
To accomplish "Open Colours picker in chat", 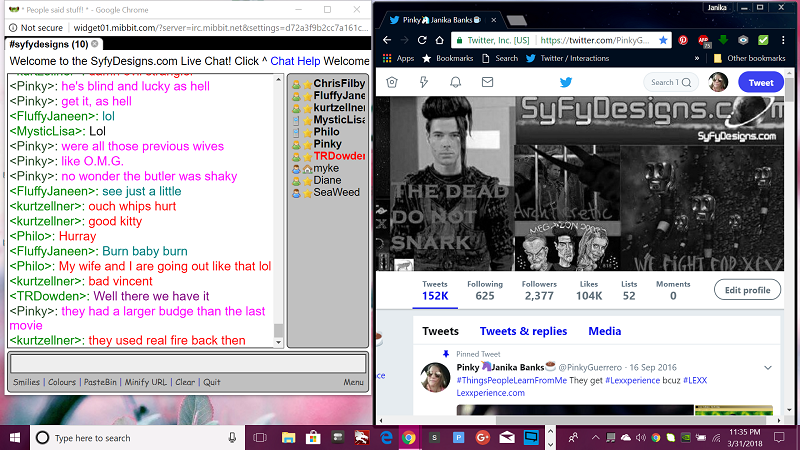I will click(x=62, y=382).
